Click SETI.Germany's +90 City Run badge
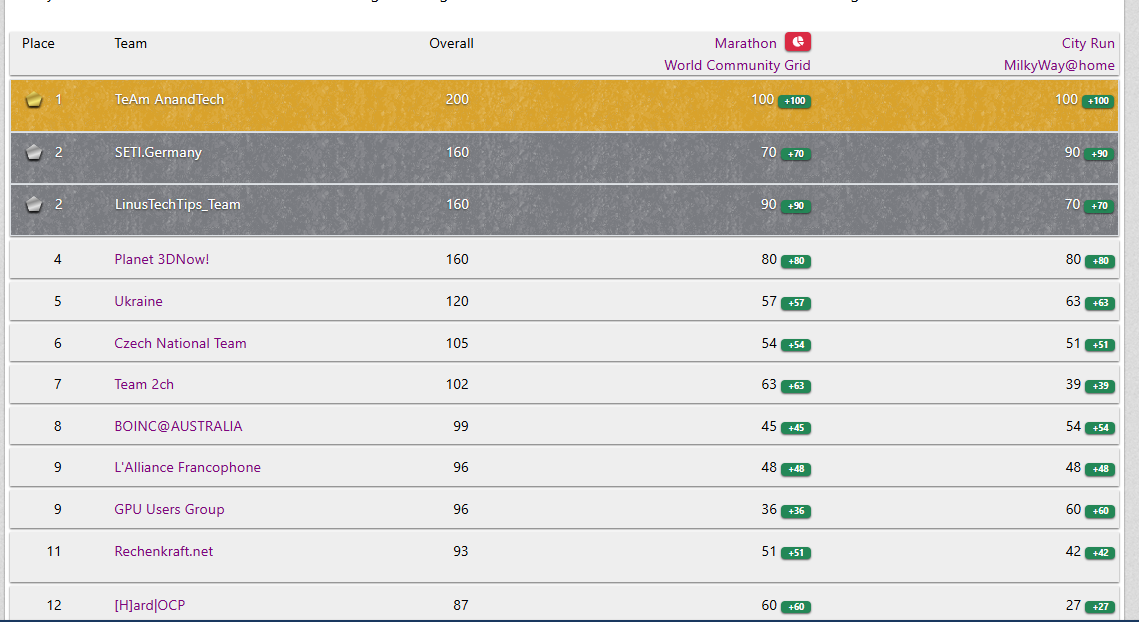This screenshot has height=622, width=1139. [1100, 154]
